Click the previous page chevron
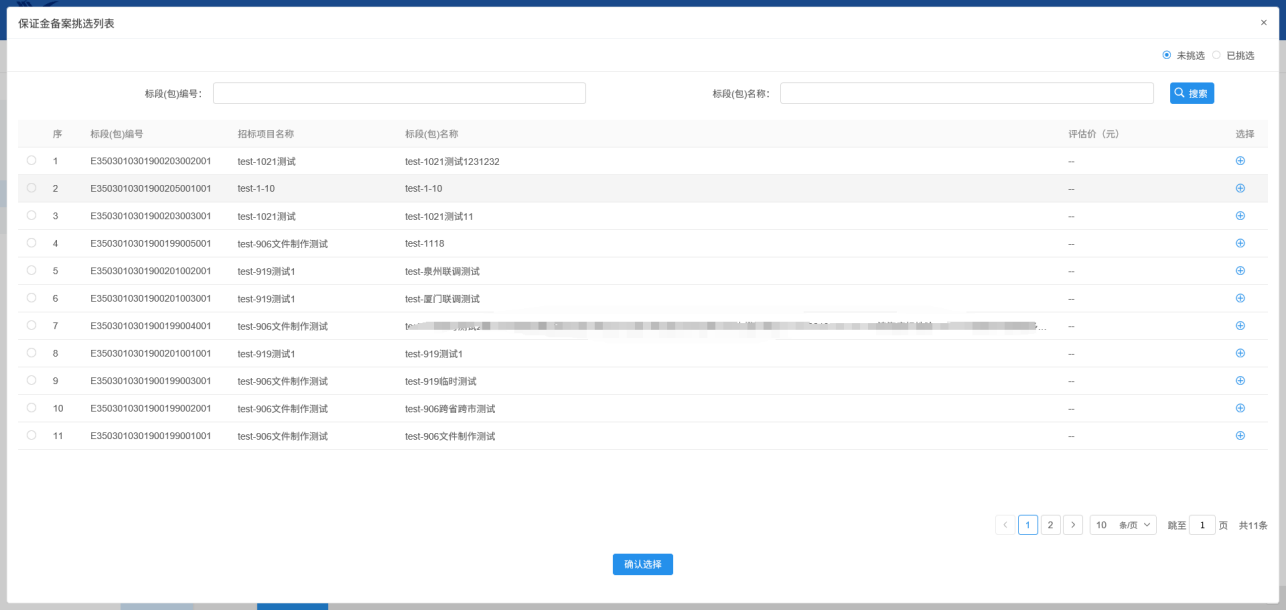This screenshot has width=1287, height=610. 1005,525
